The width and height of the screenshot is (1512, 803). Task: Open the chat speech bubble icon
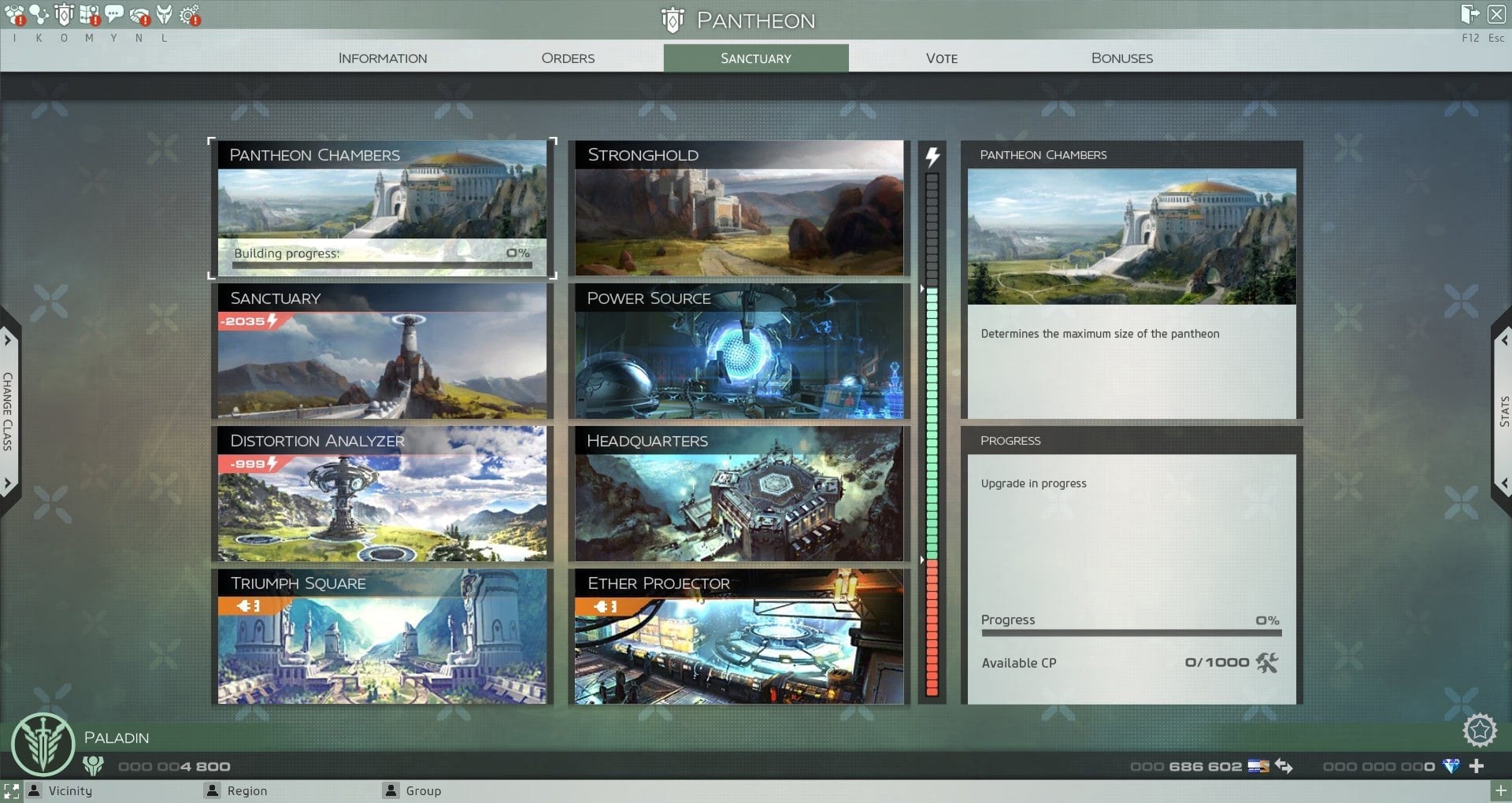point(114,14)
